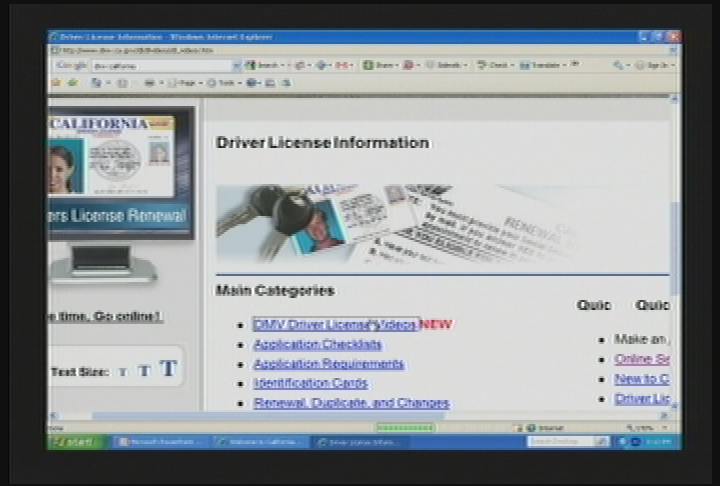Open the Identification Cards link

point(311,384)
